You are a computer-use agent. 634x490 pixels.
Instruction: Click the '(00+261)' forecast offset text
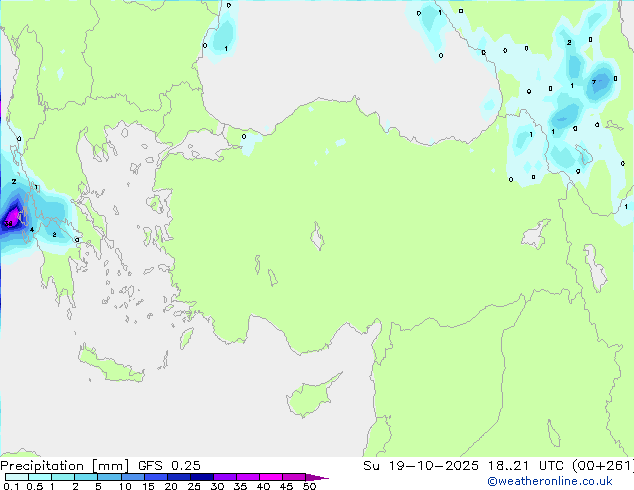(603, 466)
